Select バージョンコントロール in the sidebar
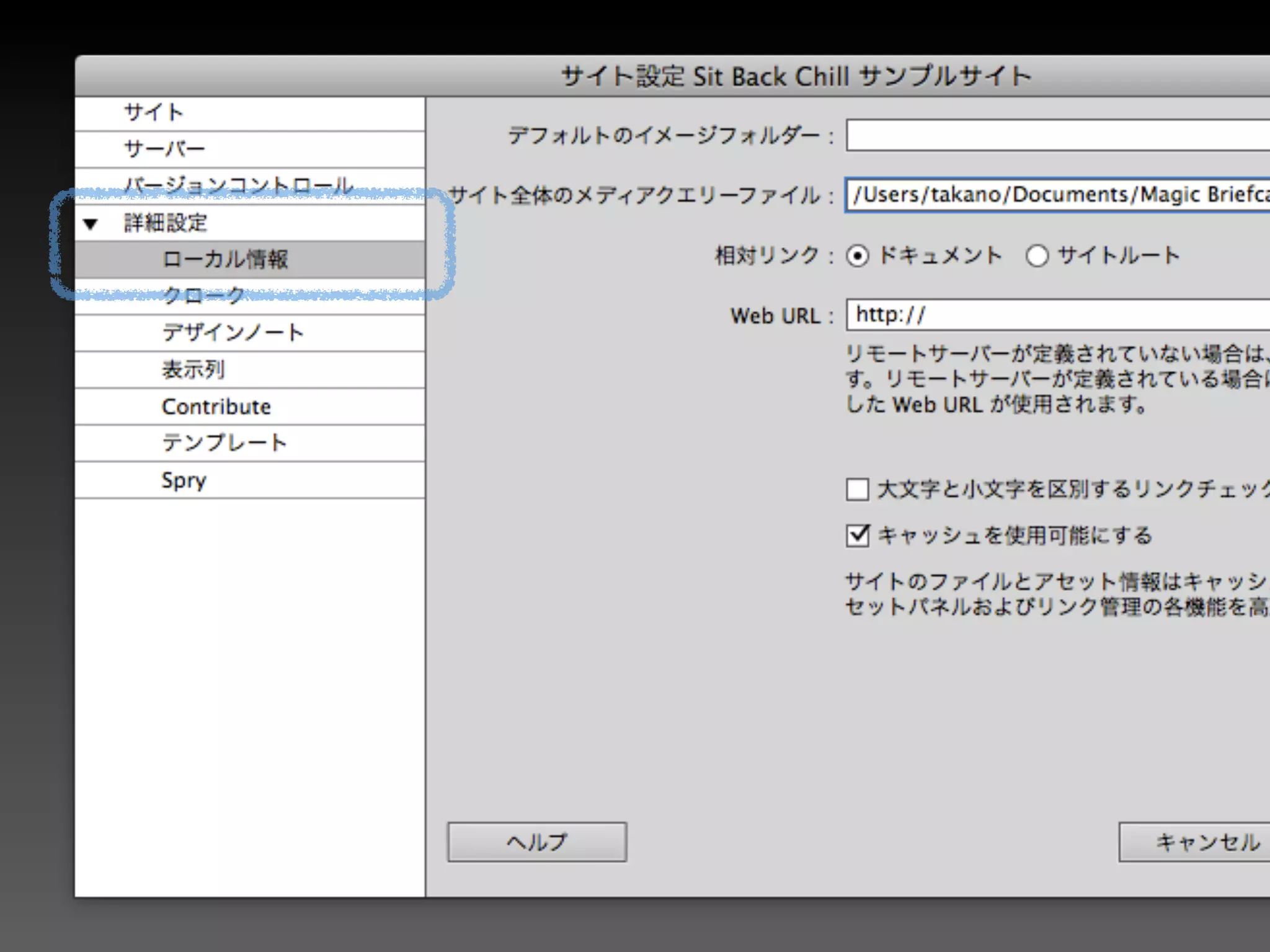The width and height of the screenshot is (1270, 952). pos(239,185)
